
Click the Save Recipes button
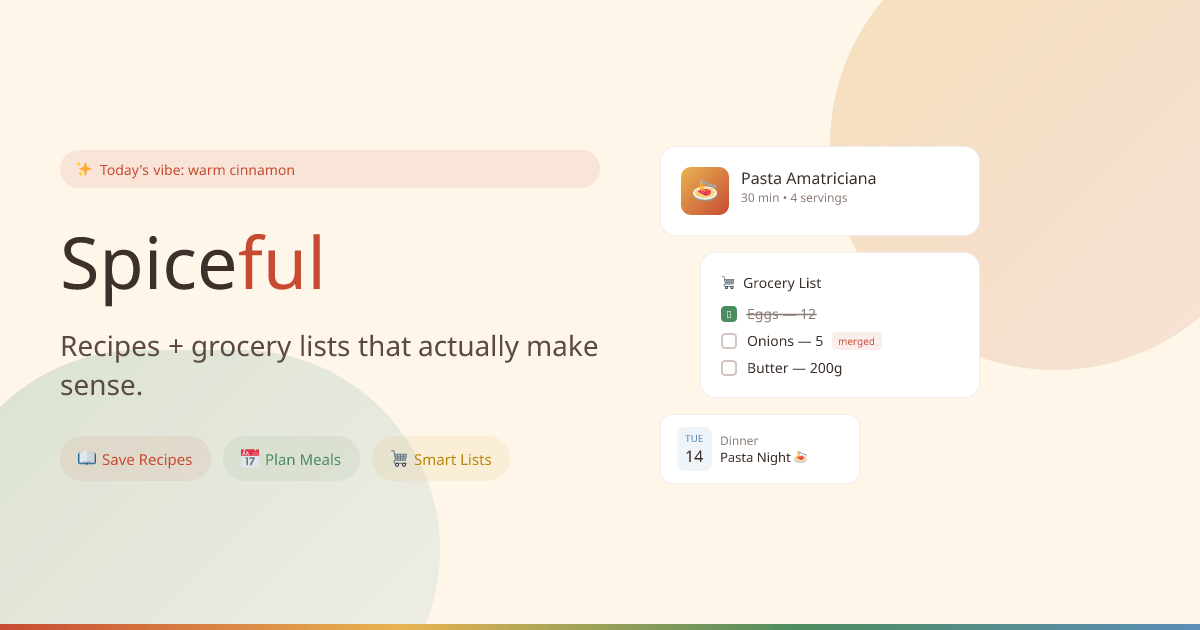pyautogui.click(x=135, y=458)
